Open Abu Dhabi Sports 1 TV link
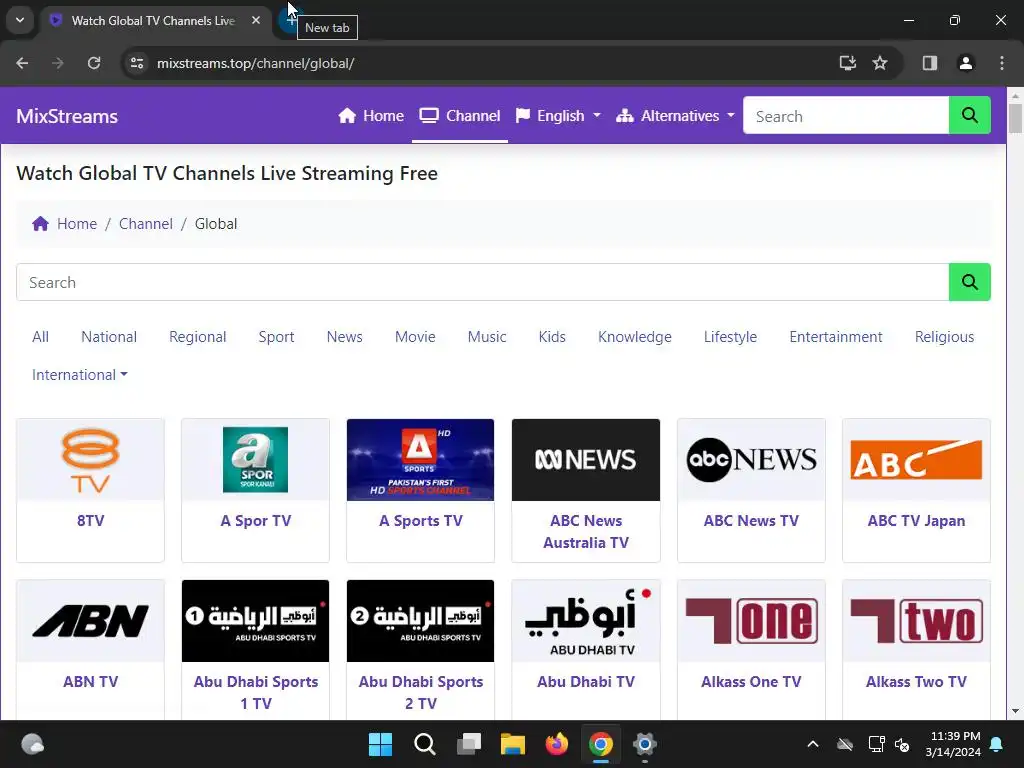 (255, 692)
